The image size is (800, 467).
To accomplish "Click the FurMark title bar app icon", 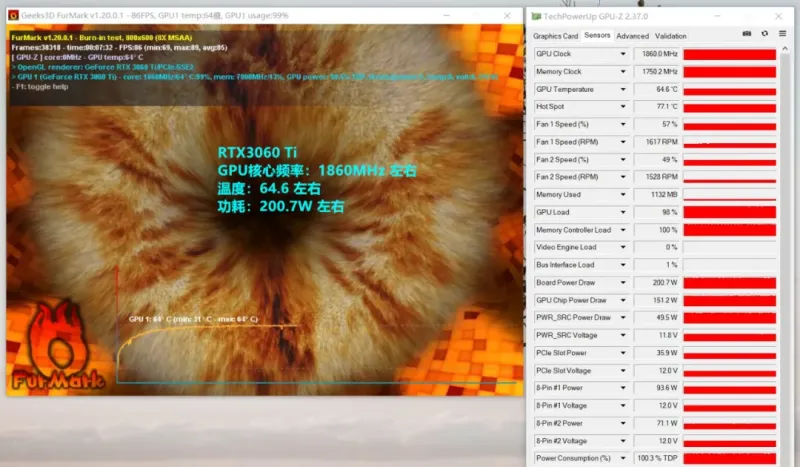I will 14,15.
